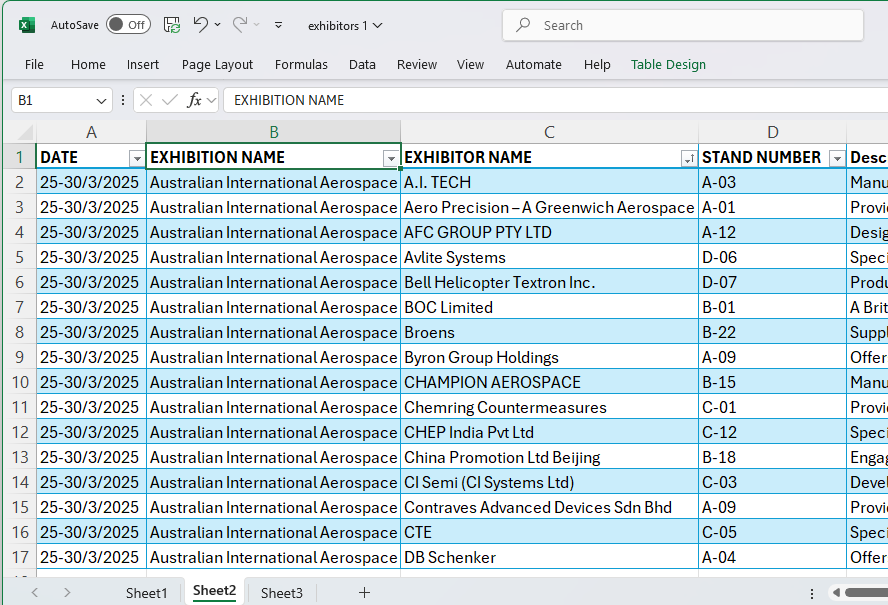
Task: Click the Redo arrow icon
Action: click(x=240, y=24)
